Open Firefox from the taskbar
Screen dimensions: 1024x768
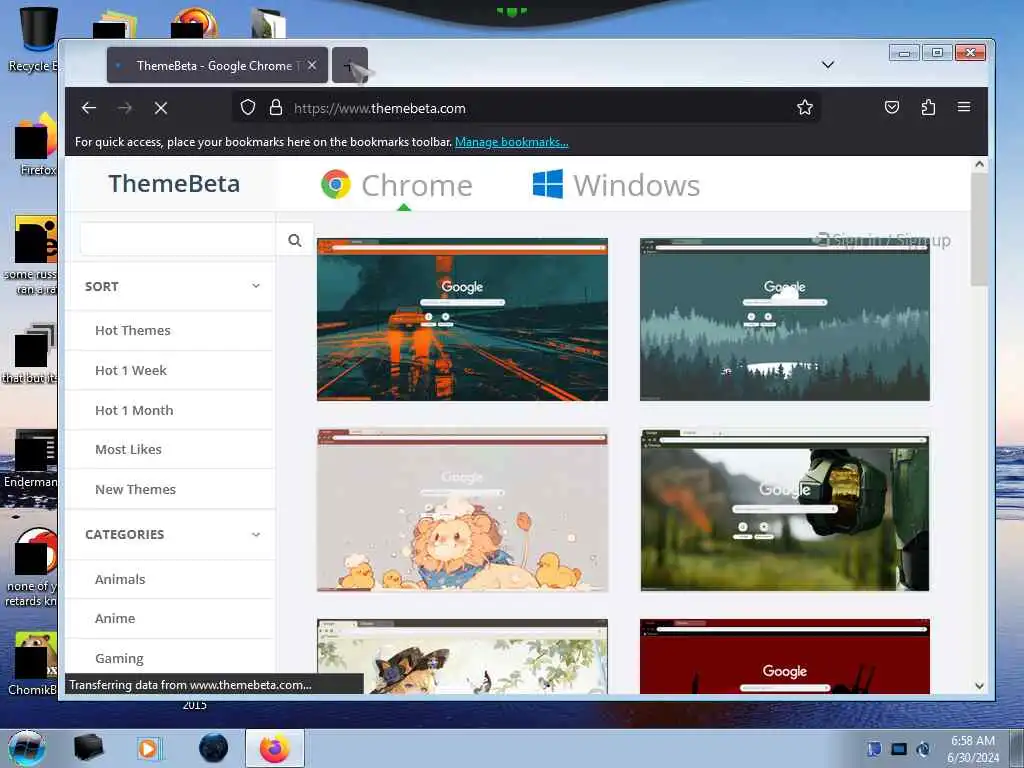point(275,748)
